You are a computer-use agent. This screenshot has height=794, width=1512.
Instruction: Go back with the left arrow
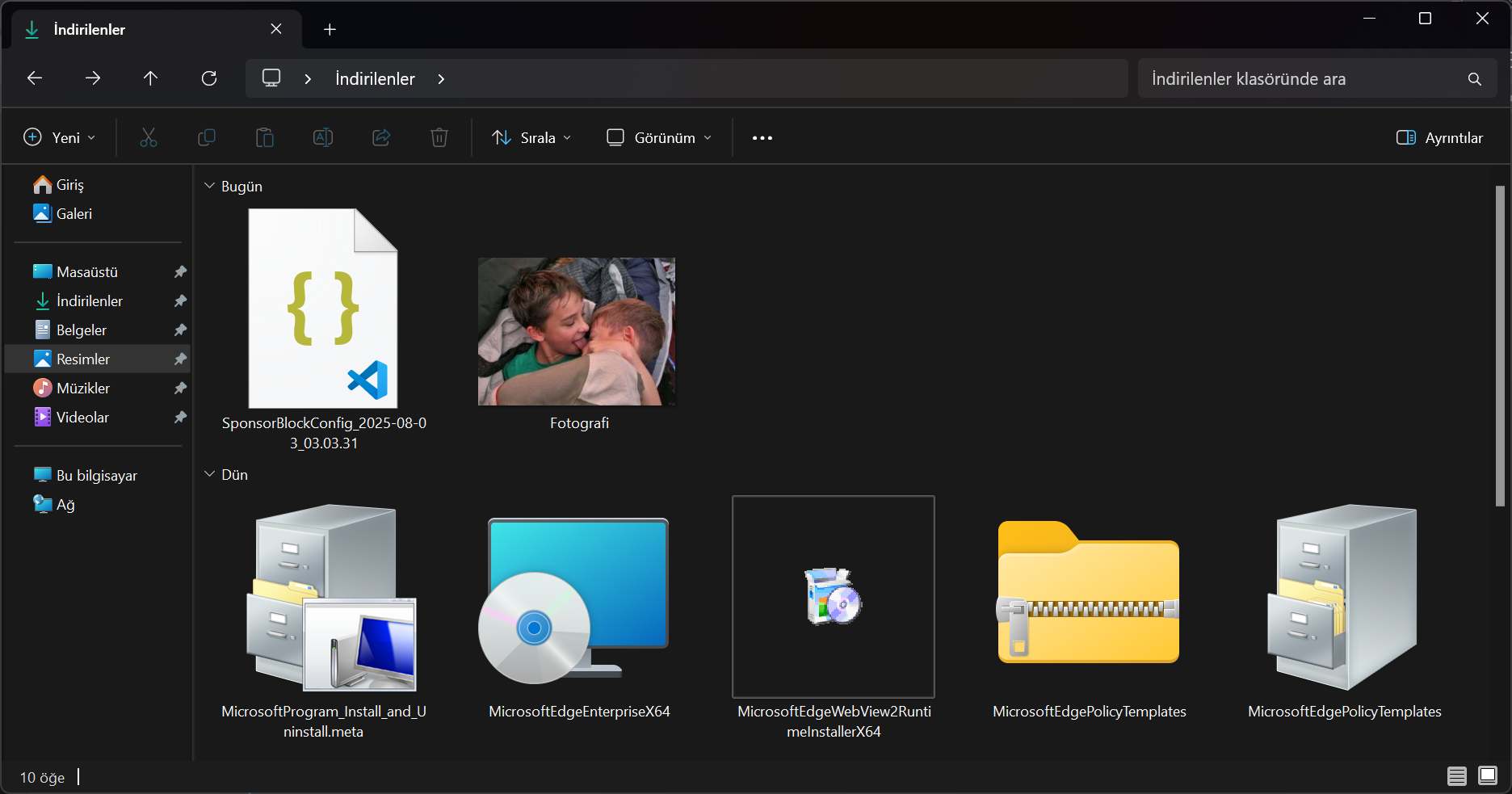tap(35, 78)
